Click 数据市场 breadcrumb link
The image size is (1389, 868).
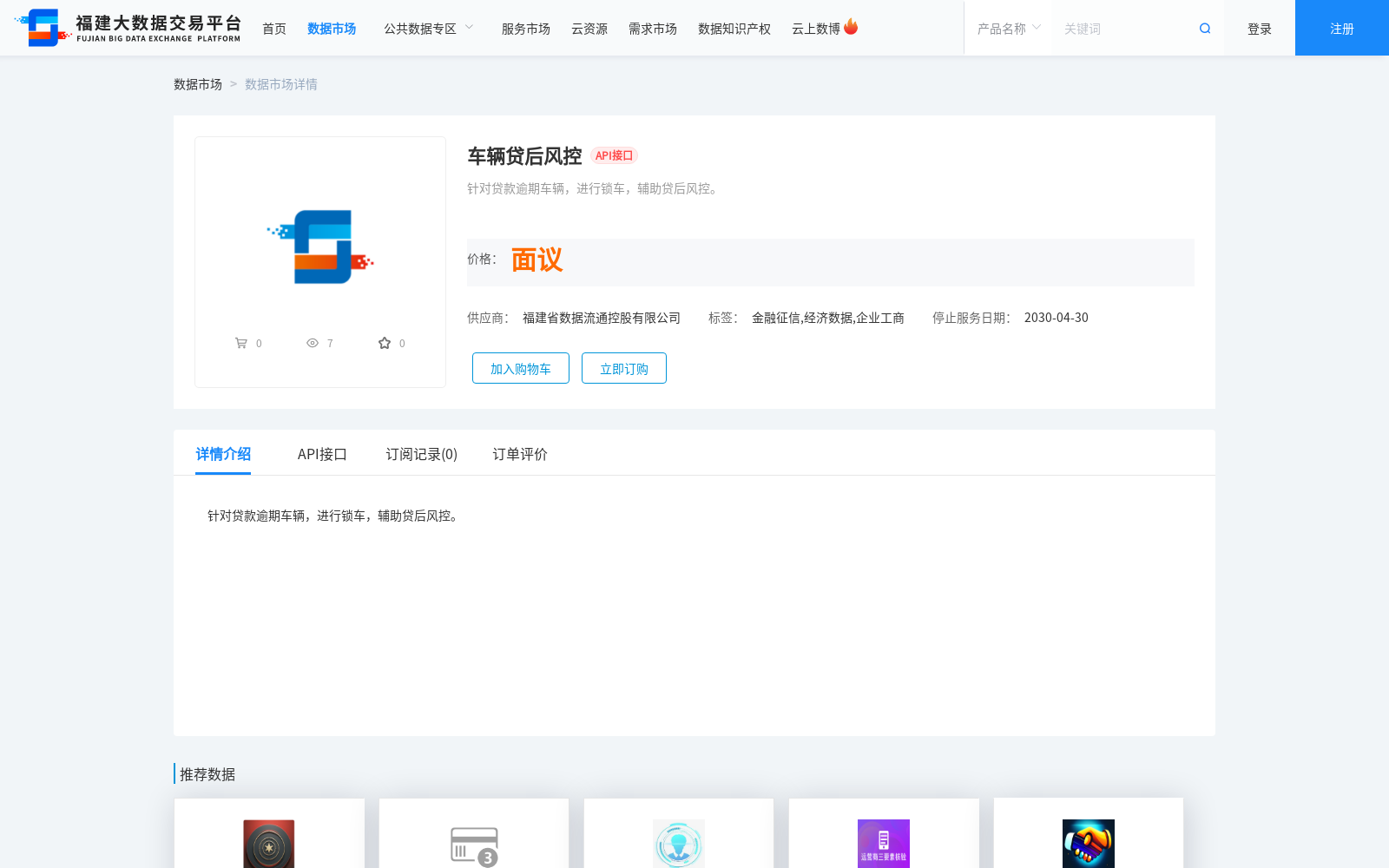(198, 84)
